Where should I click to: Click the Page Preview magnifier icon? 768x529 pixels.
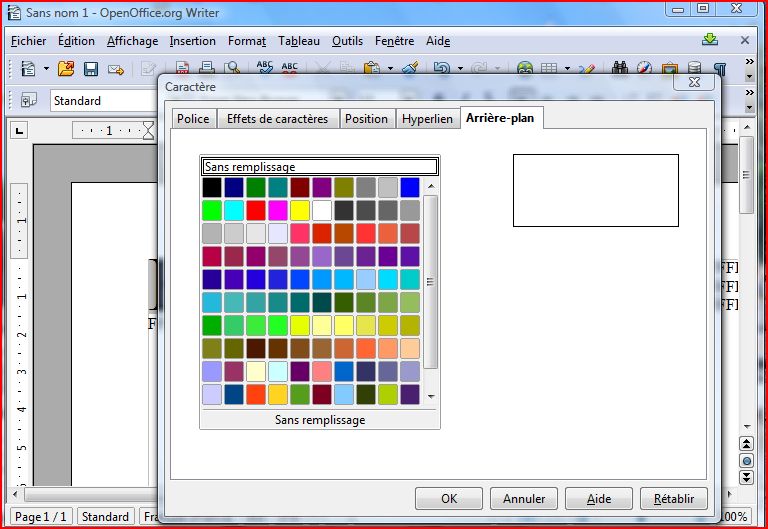231,67
